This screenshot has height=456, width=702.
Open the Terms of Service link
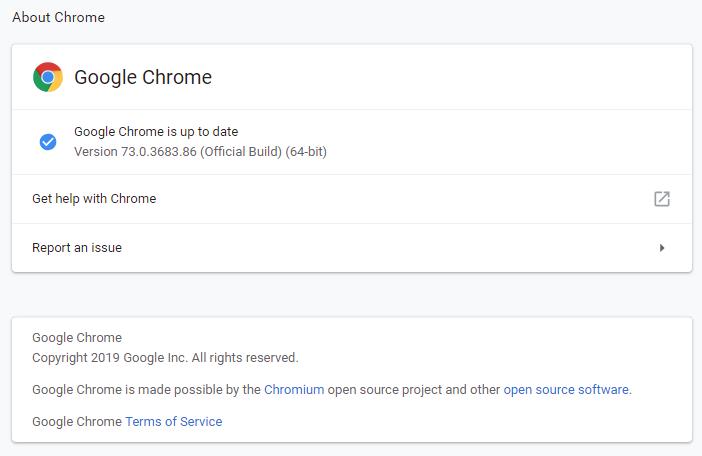click(x=174, y=422)
